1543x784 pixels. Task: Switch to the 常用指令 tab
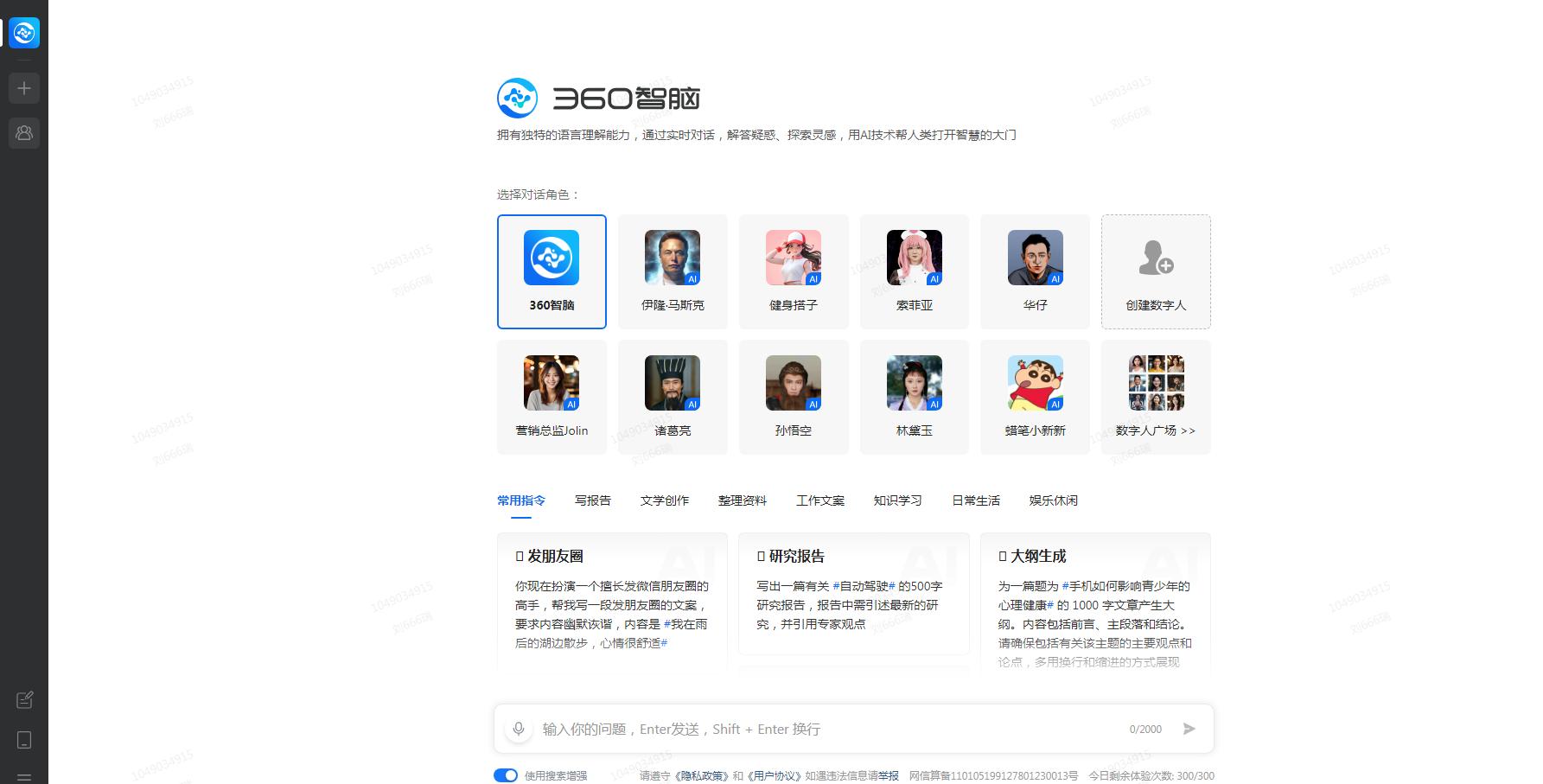click(x=521, y=500)
